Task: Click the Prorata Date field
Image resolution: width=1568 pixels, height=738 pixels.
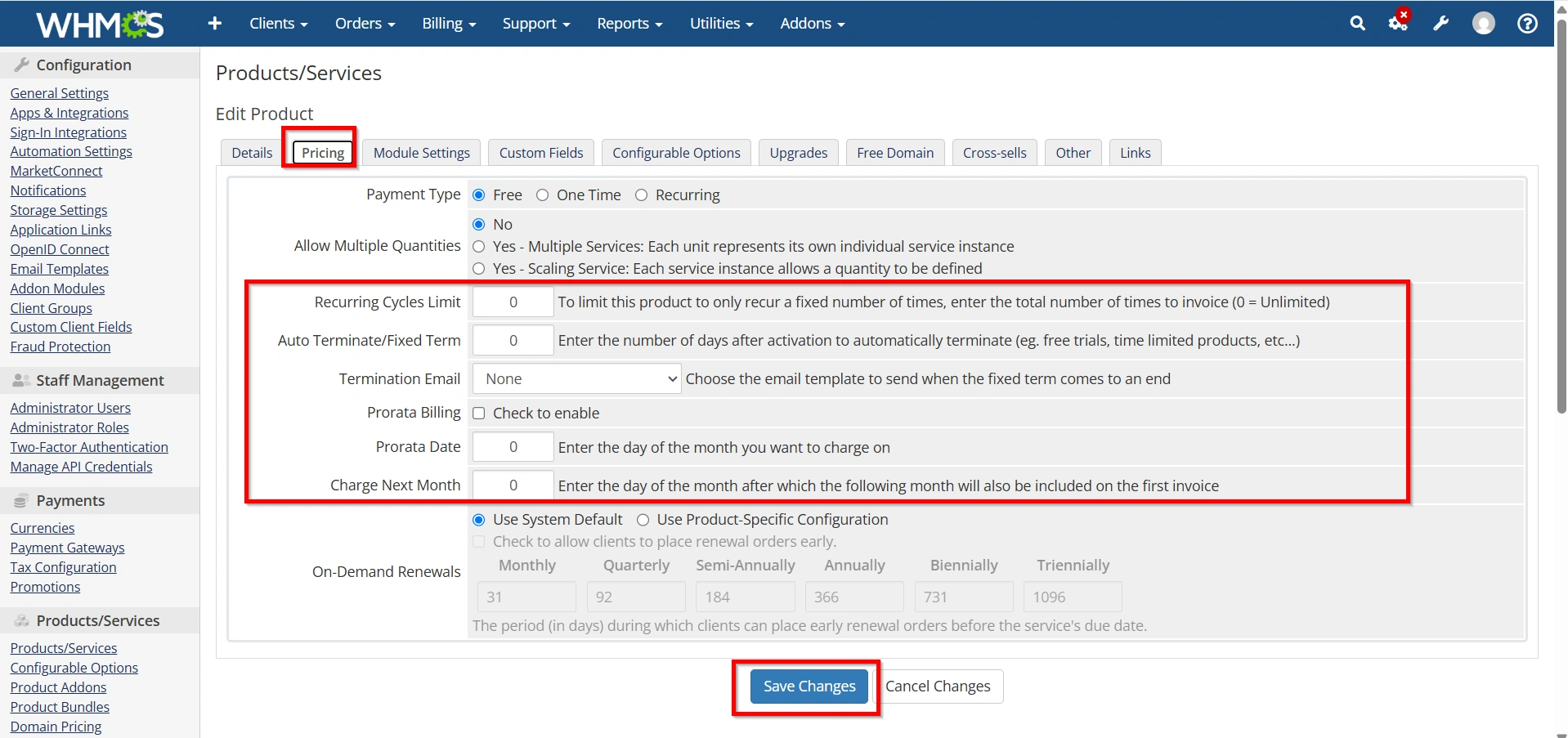Action: point(513,447)
